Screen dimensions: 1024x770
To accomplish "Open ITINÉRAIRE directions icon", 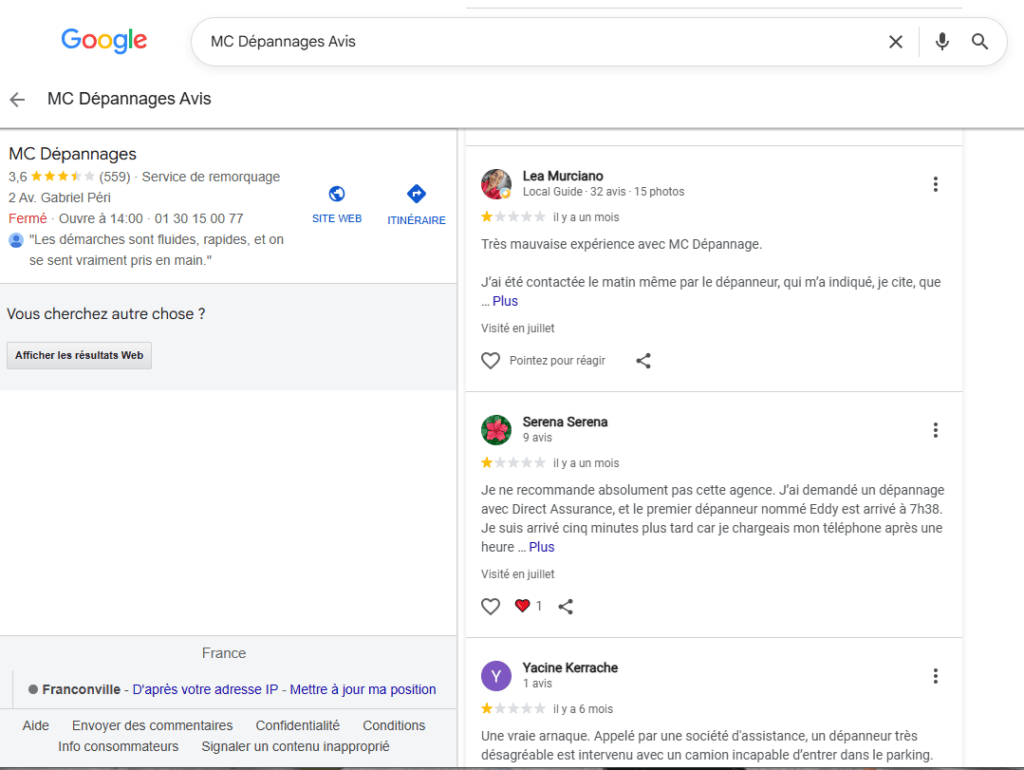I will coord(417,194).
